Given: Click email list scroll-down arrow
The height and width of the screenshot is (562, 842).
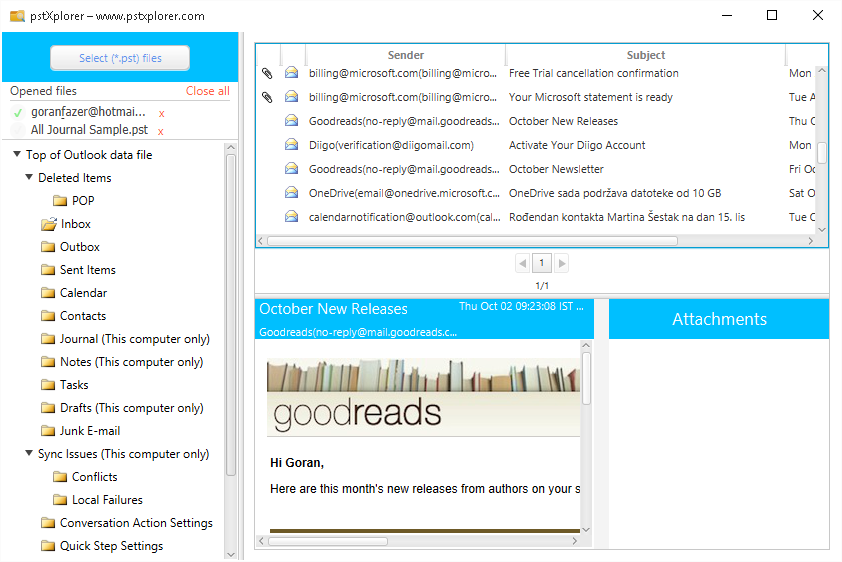Looking at the screenshot, I should 822,229.
